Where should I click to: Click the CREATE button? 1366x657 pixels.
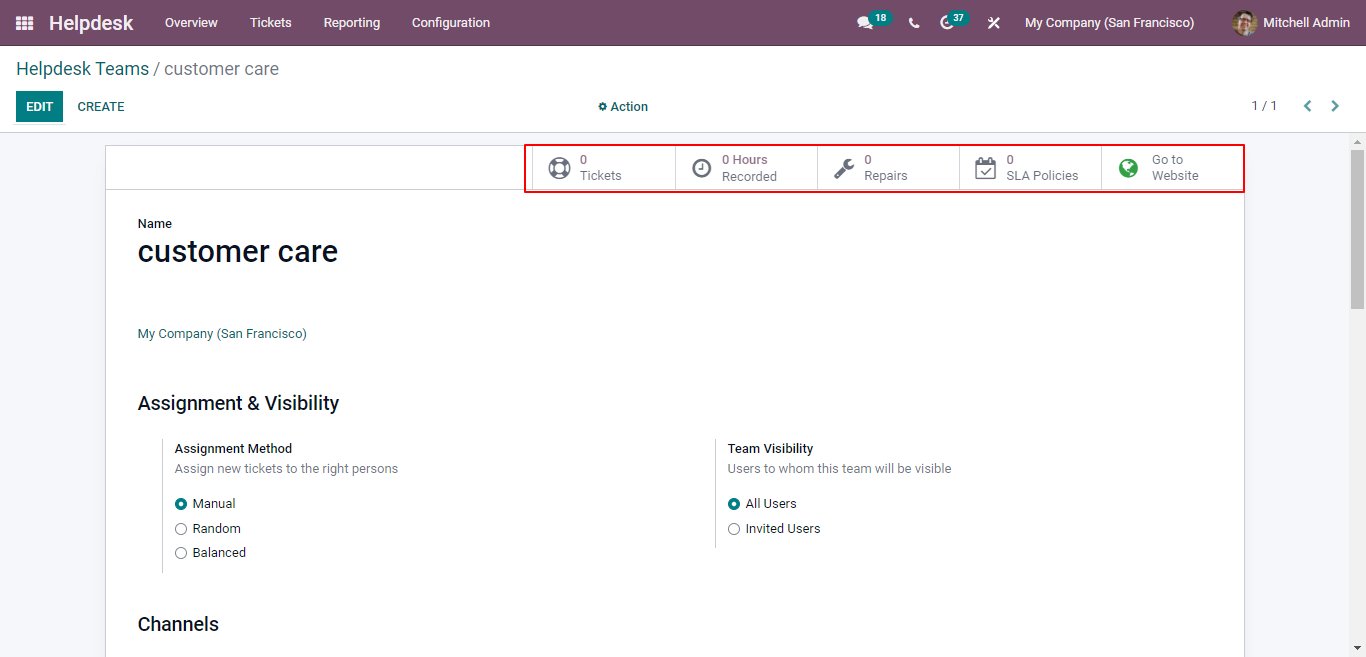click(x=101, y=106)
